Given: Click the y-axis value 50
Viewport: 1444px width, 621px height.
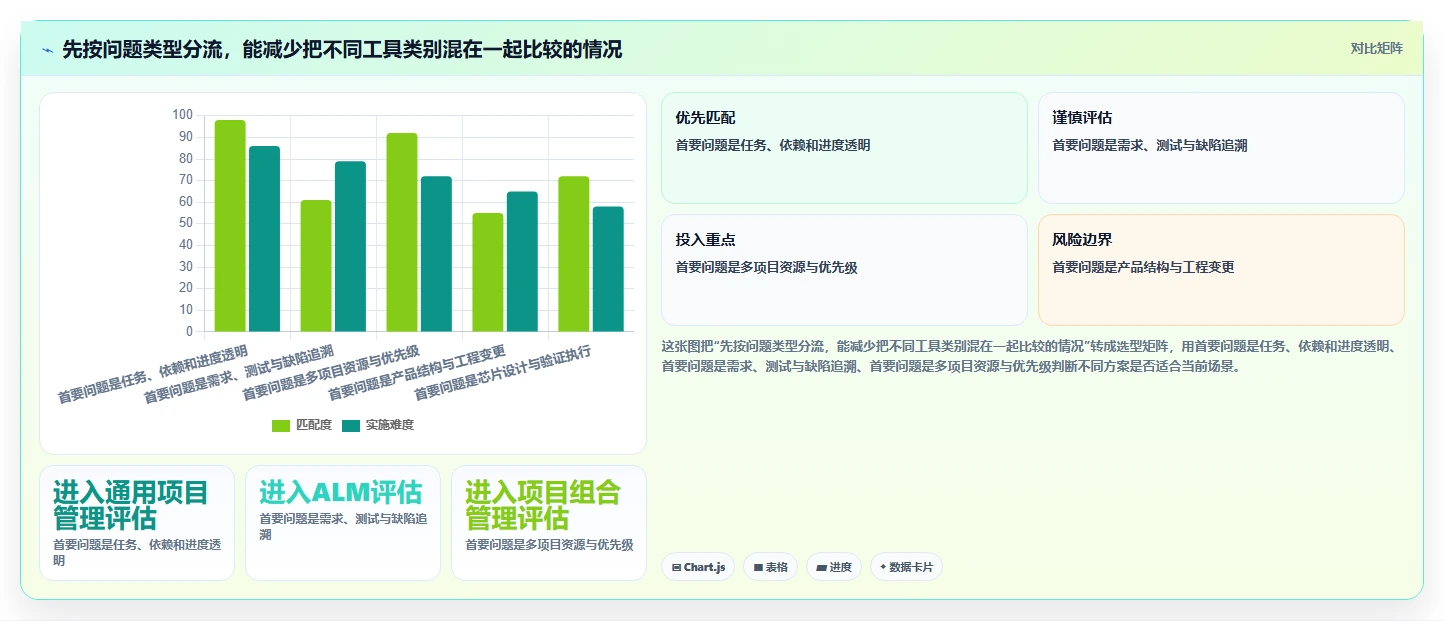Looking at the screenshot, I should 185,223.
